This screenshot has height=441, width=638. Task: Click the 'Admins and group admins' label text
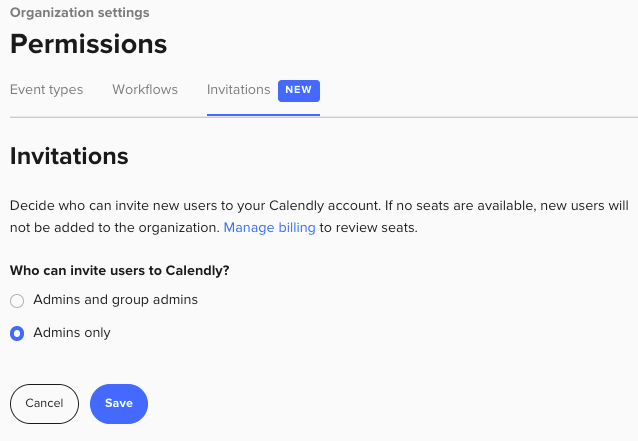pyautogui.click(x=115, y=300)
